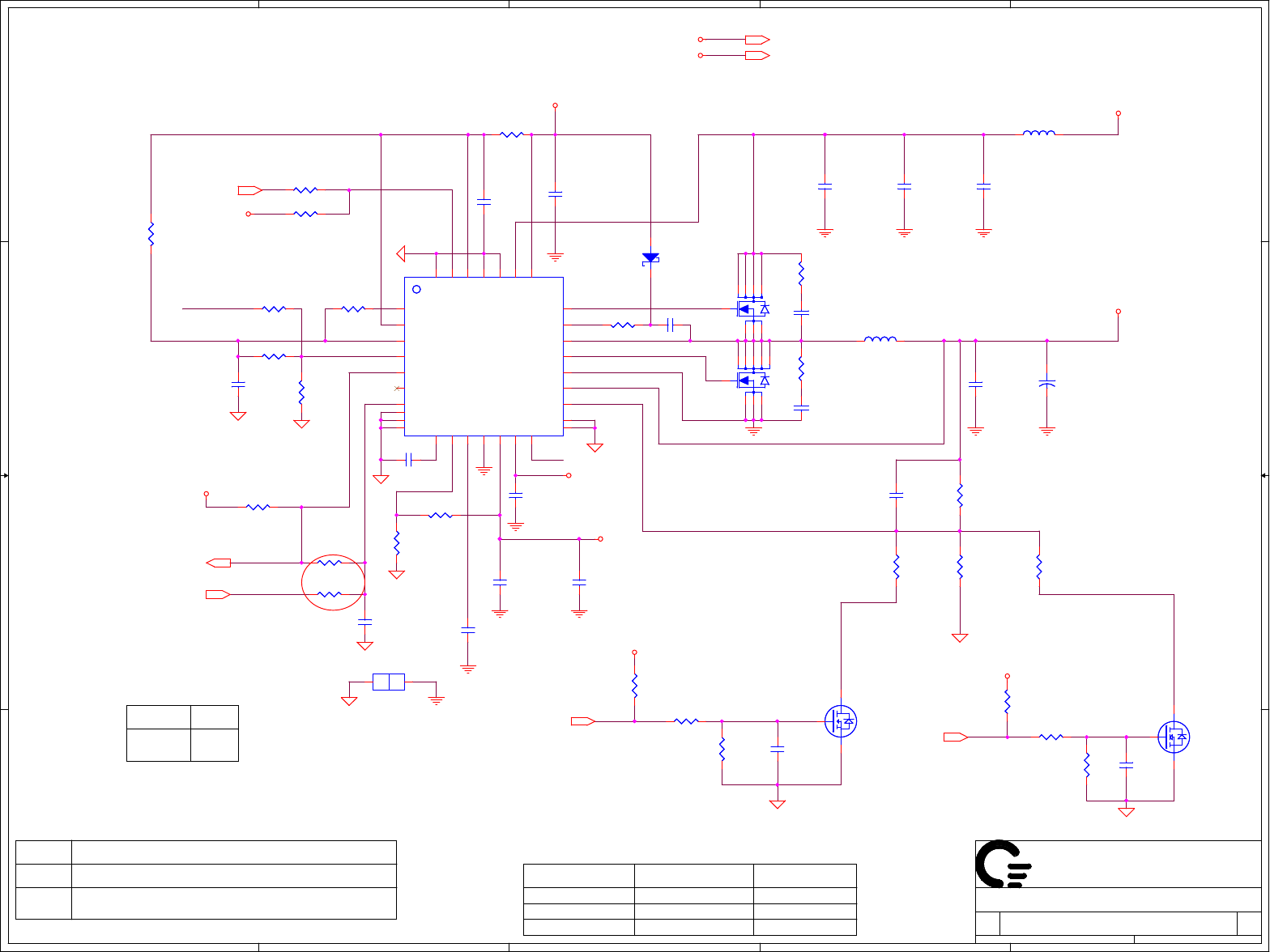This screenshot has height=952, width=1270.
Task: Select the pull-up resistor above the bottom-center input port
Action: 634,686
